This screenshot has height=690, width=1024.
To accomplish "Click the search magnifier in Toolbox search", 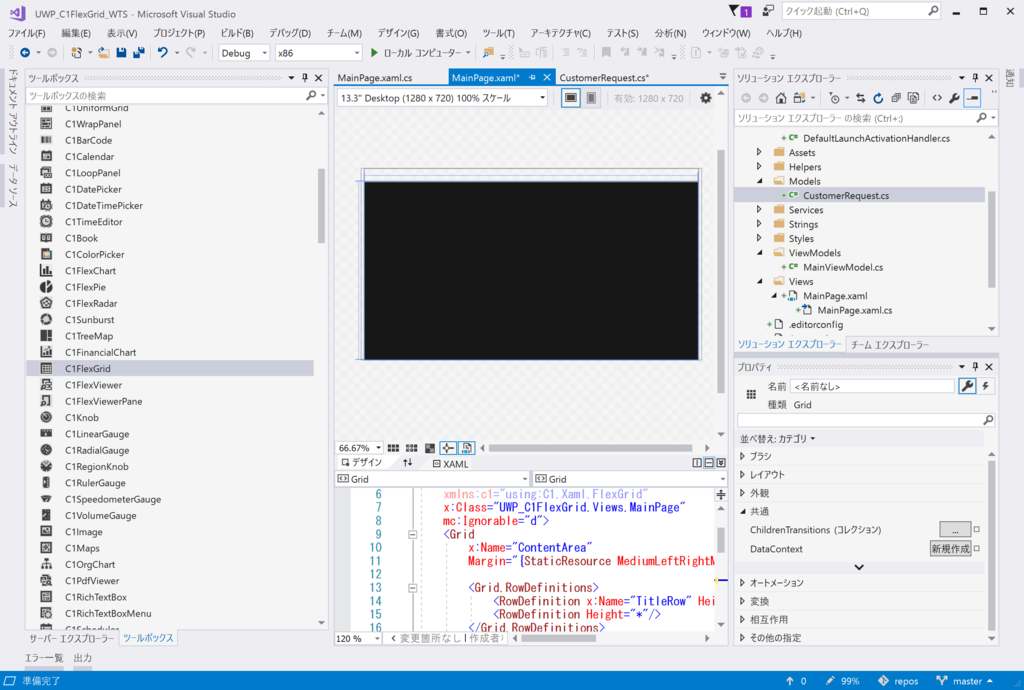I will click(312, 95).
